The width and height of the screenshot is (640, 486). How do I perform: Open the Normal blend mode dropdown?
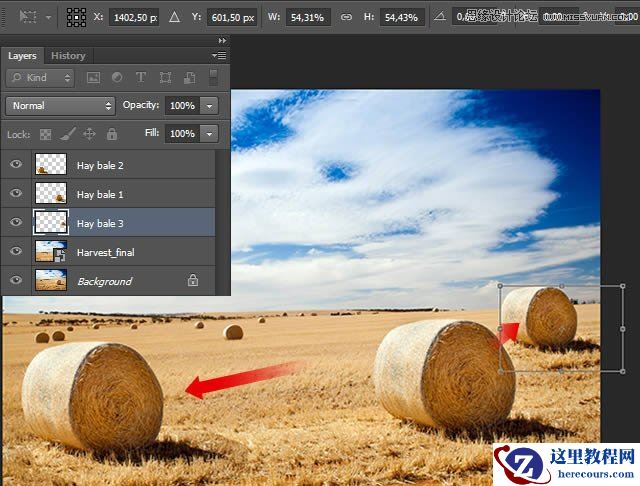tap(60, 106)
